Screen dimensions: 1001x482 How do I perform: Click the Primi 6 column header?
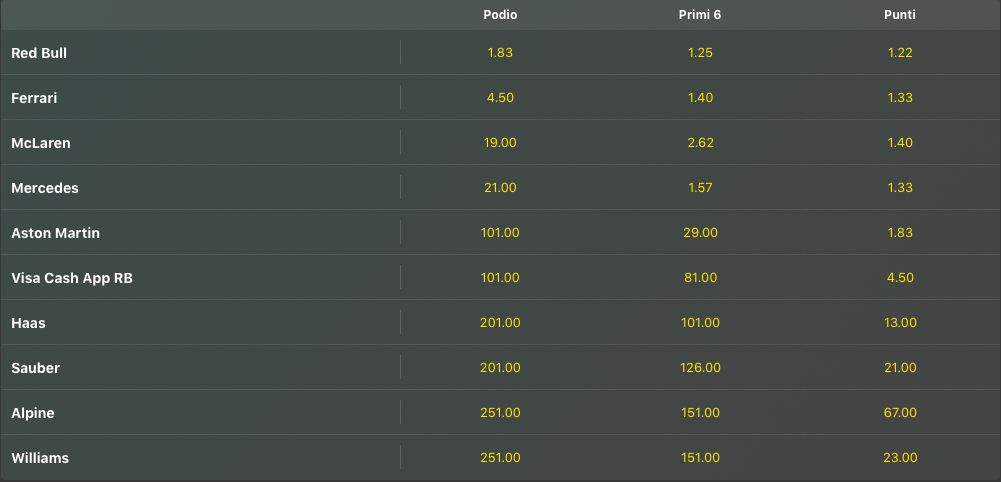pyautogui.click(x=700, y=15)
